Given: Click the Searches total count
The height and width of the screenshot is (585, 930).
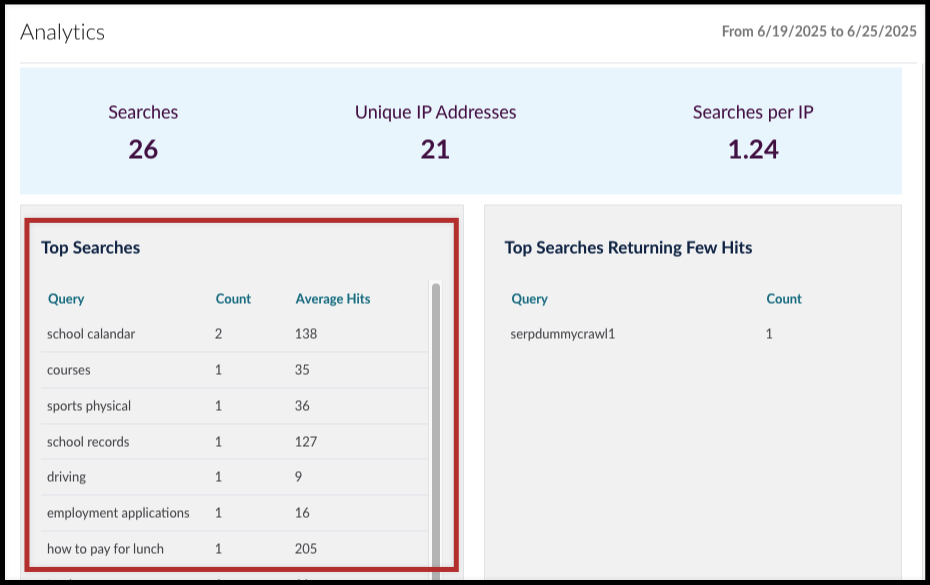Looking at the screenshot, I should (x=142, y=148).
